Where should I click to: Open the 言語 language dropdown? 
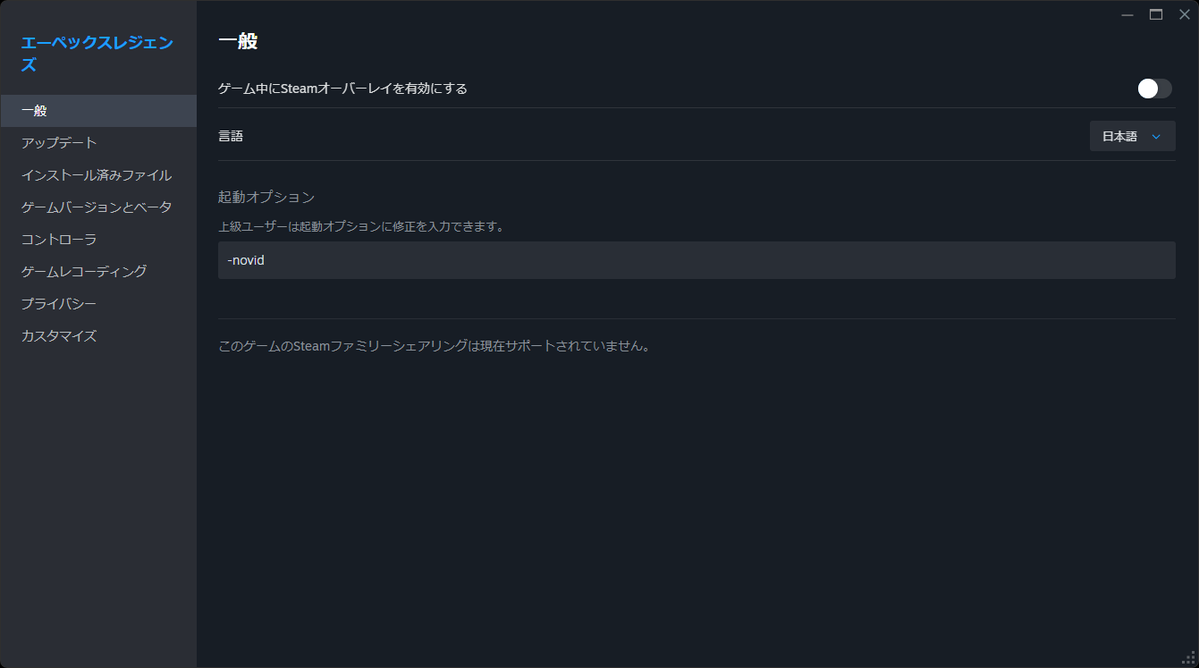coord(1131,136)
